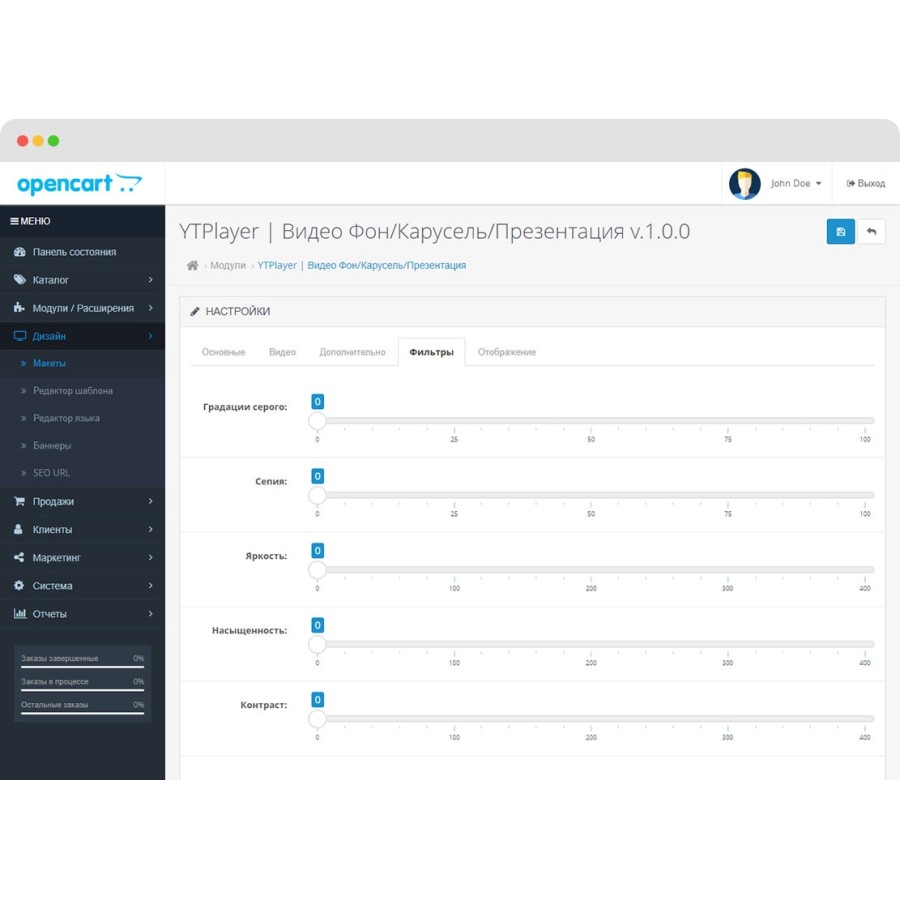900x900 pixels.
Task: Click the Насыщенность filter label
Action: (x=250, y=630)
